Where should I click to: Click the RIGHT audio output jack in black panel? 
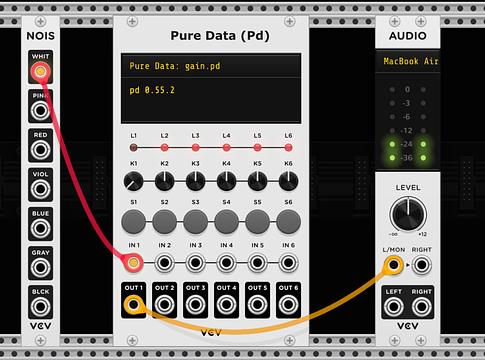tap(421, 307)
